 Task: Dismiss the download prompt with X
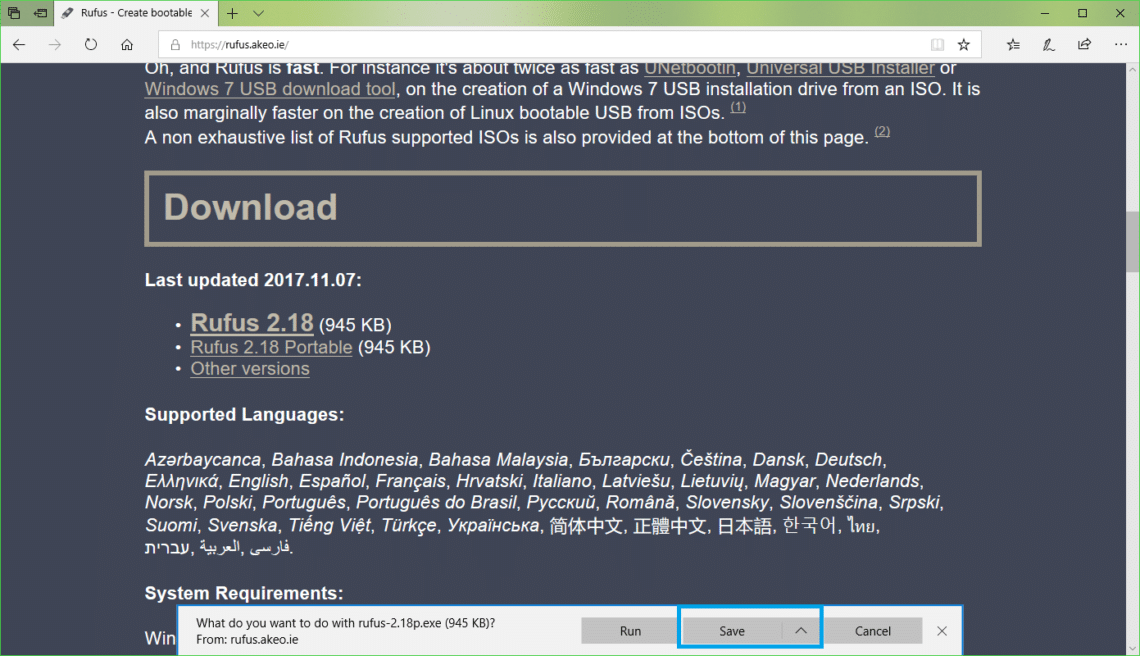coord(942,631)
